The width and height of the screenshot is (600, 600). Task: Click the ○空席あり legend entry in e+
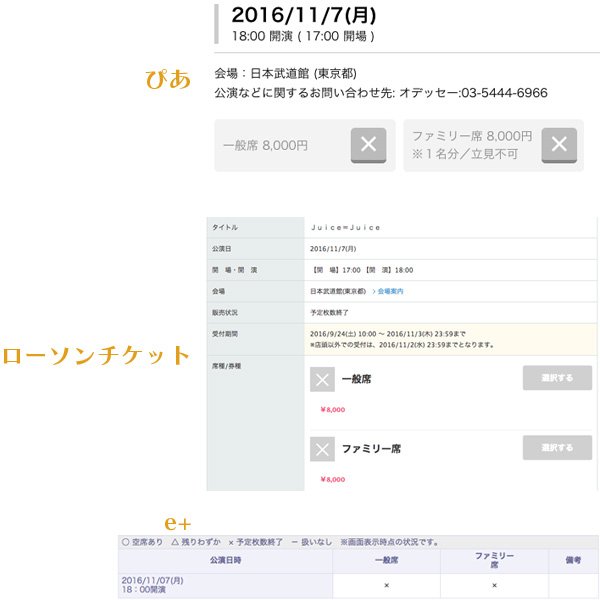coord(142,542)
